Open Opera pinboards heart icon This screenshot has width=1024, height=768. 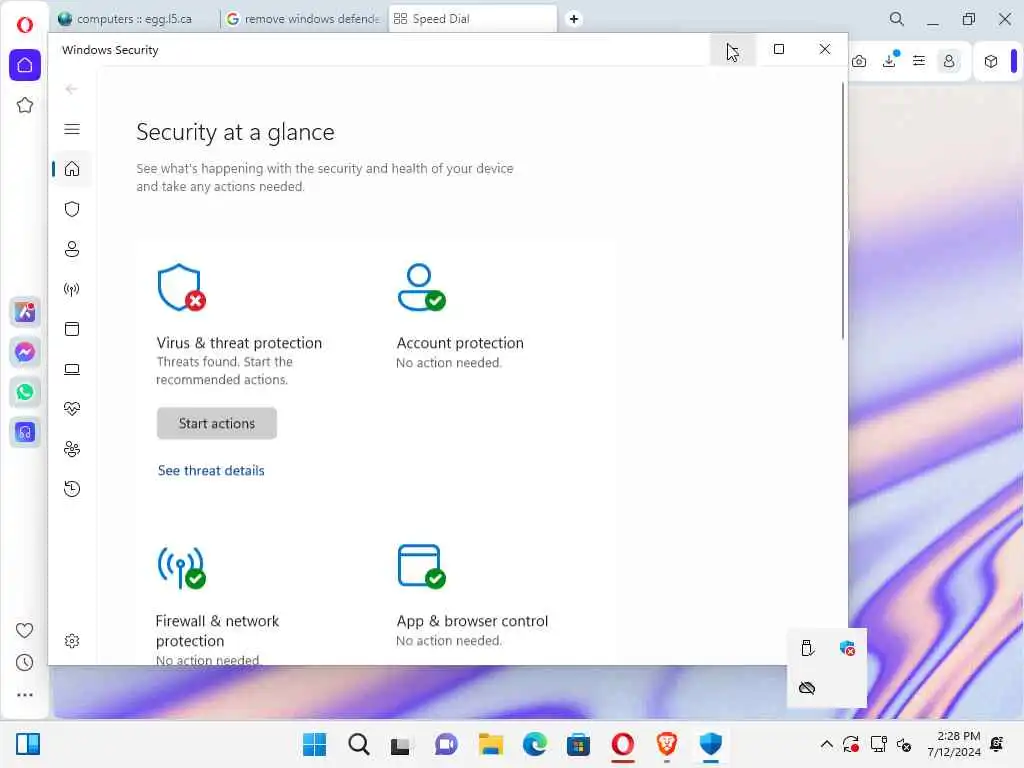click(x=24, y=630)
